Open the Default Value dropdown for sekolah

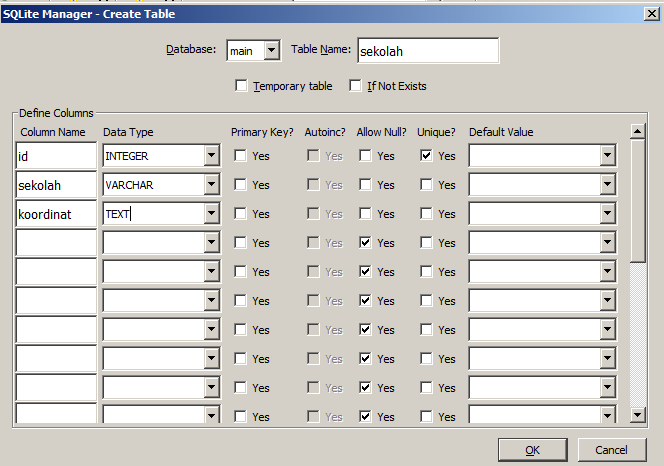[608, 185]
